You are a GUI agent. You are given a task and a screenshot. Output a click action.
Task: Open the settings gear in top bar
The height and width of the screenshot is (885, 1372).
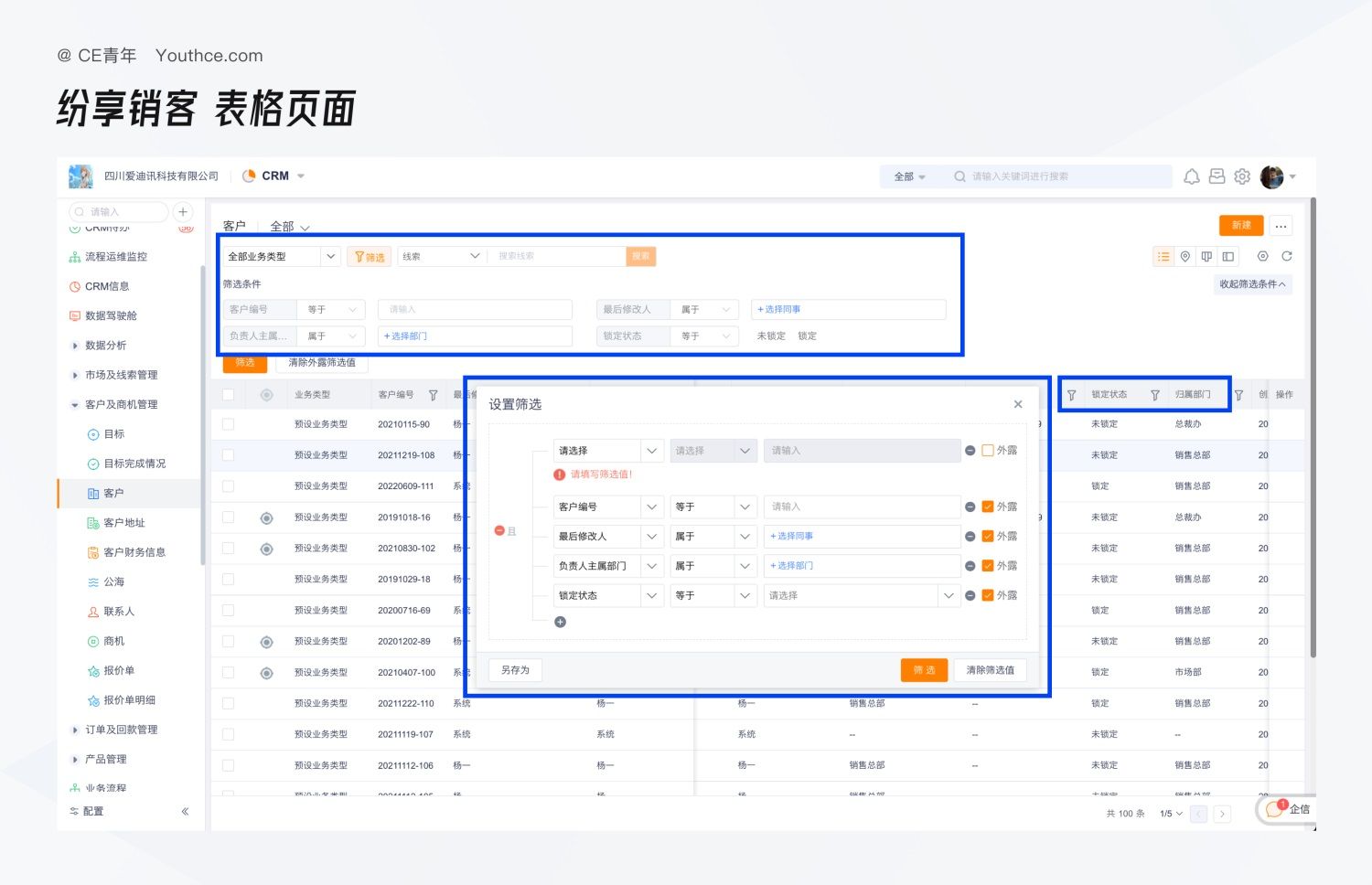1242,176
